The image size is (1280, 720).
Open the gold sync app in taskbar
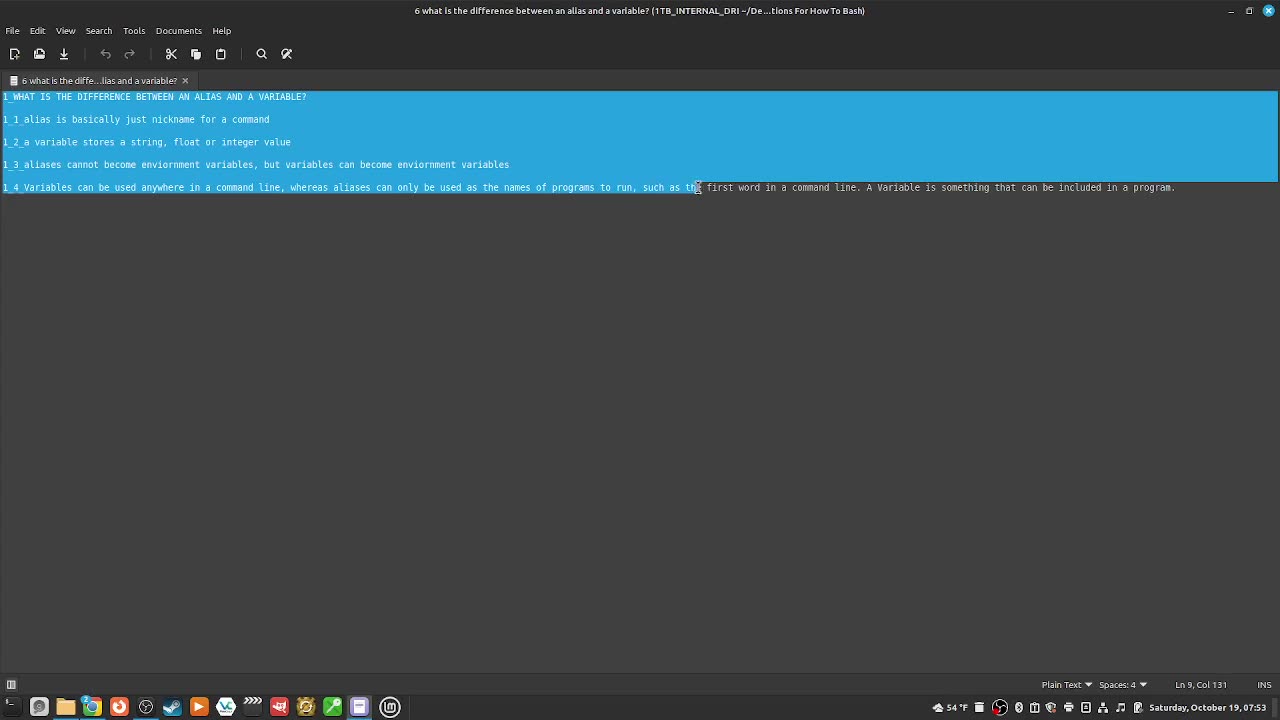point(306,707)
